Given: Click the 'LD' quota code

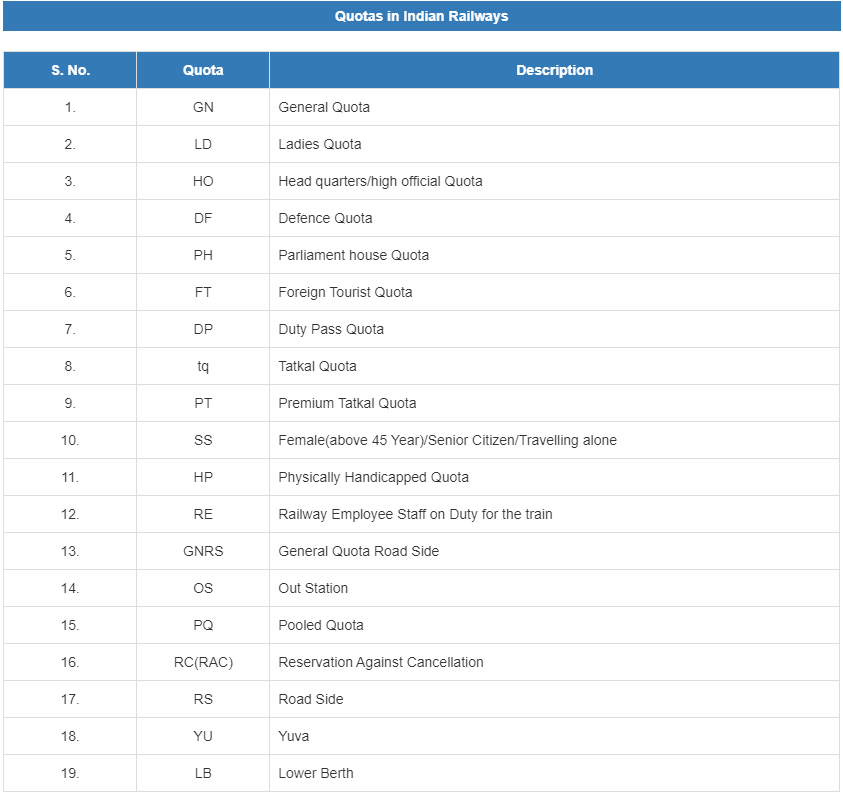Looking at the screenshot, I should [x=203, y=144].
